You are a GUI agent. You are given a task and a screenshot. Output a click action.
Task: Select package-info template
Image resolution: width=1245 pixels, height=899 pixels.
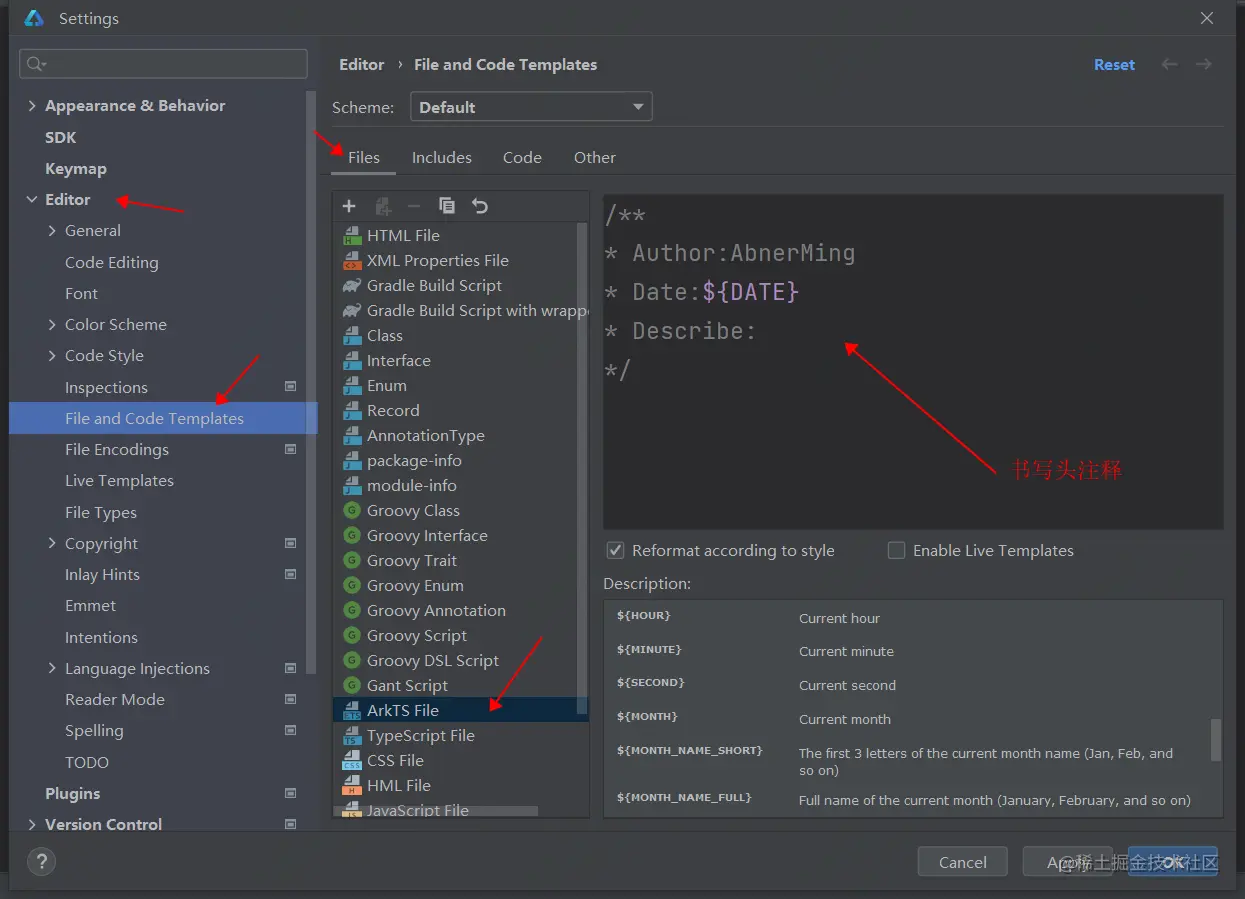point(414,461)
